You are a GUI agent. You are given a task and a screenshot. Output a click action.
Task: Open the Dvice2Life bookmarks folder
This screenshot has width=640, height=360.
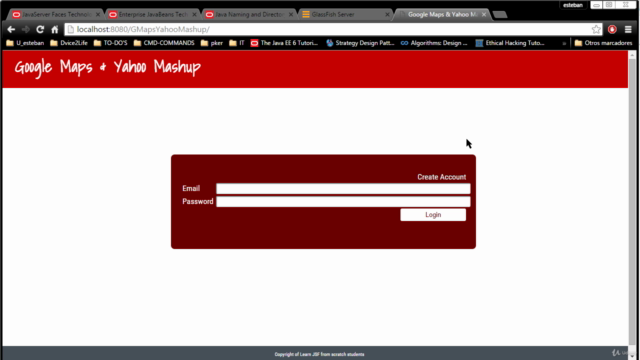(69, 43)
